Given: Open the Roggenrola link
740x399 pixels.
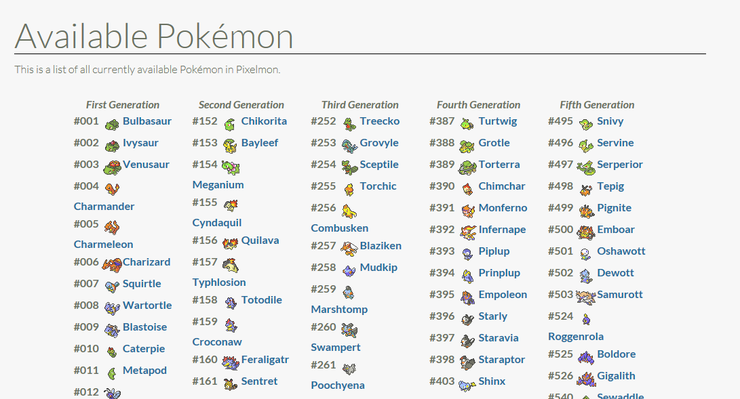Looking at the screenshot, I should [x=576, y=337].
